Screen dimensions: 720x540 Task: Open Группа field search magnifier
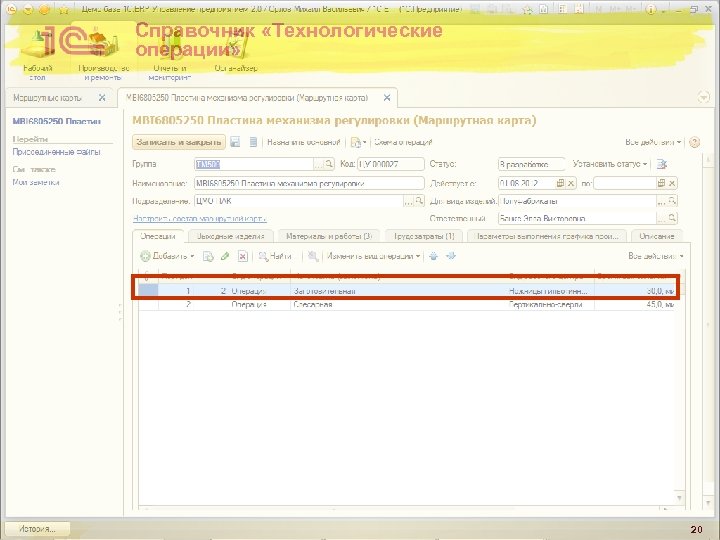(329, 164)
